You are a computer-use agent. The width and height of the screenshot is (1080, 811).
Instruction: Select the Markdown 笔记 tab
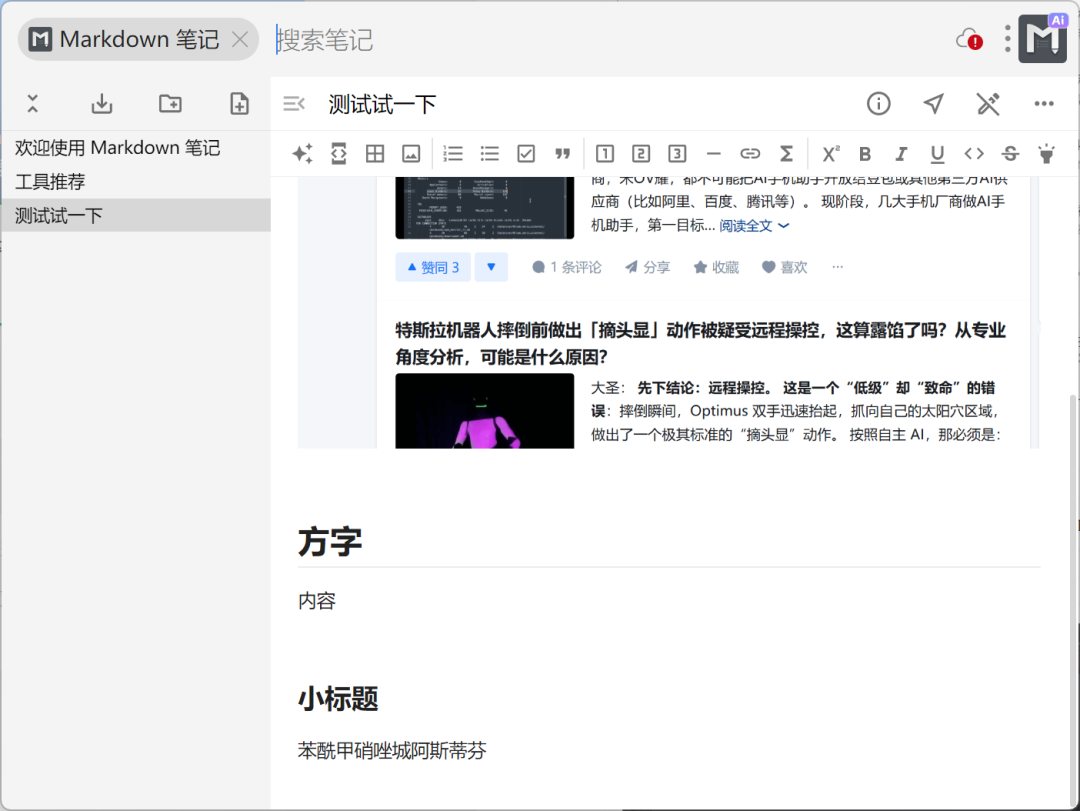click(138, 39)
